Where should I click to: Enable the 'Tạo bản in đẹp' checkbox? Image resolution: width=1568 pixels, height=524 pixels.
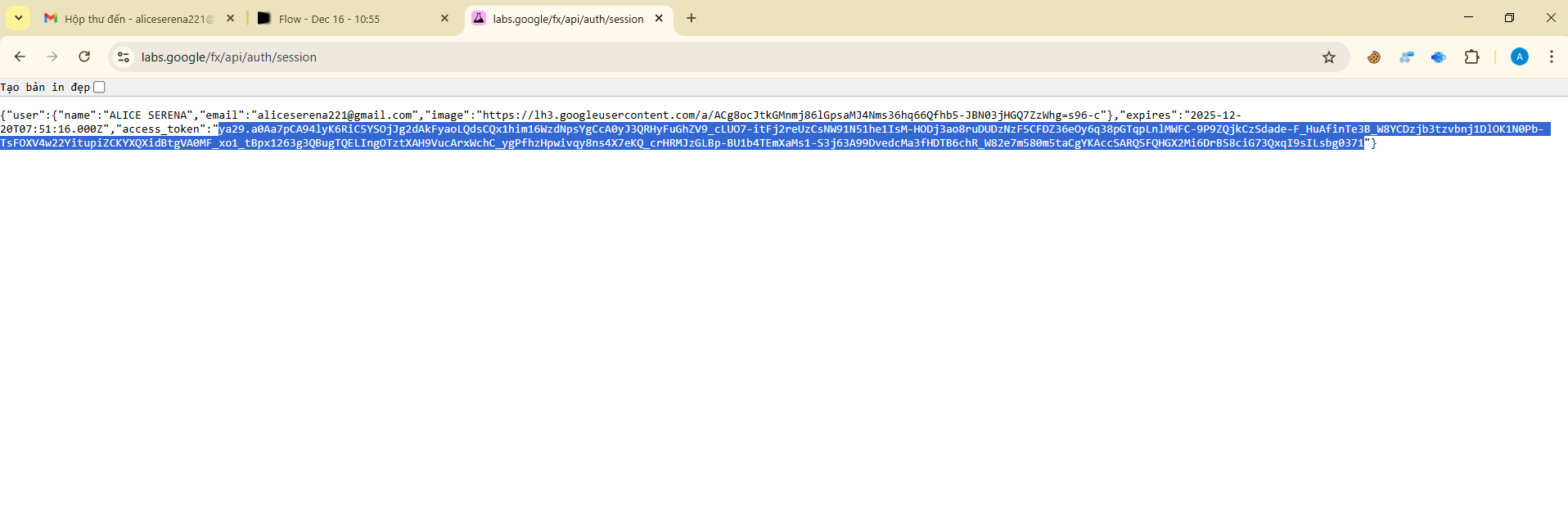(x=99, y=87)
